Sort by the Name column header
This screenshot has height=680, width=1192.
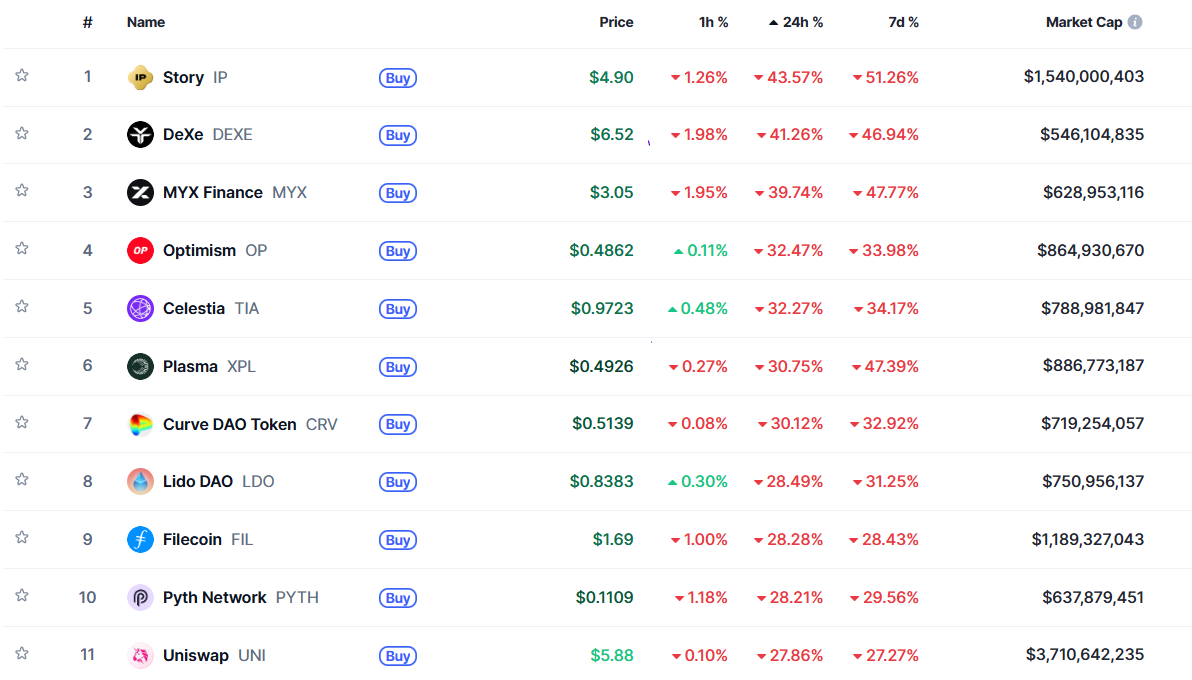(146, 22)
